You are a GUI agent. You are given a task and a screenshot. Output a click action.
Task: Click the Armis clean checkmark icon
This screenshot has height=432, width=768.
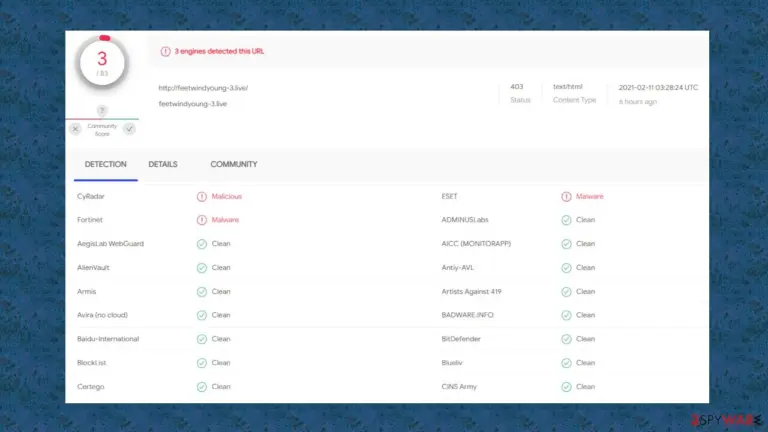(202, 292)
